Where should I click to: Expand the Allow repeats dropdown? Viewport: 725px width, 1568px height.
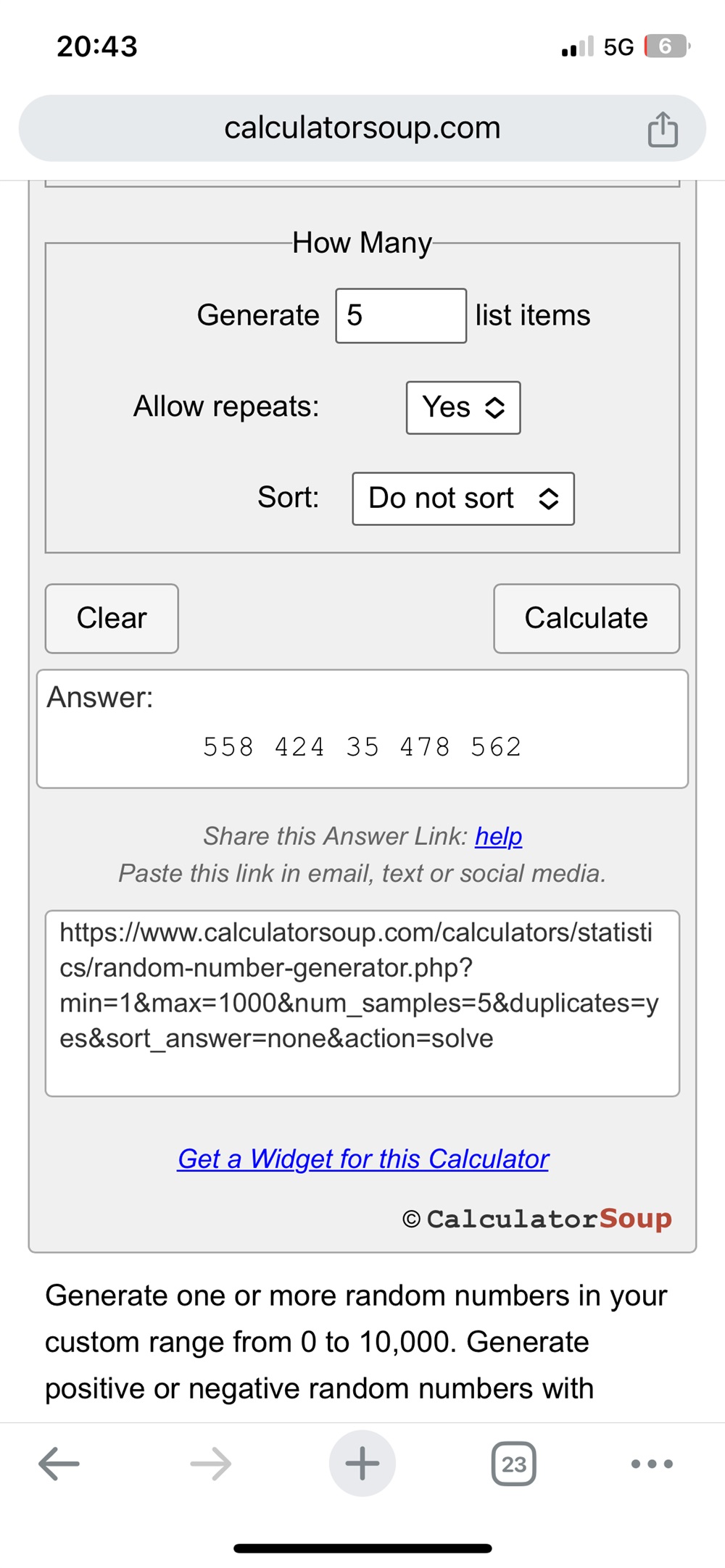(463, 407)
